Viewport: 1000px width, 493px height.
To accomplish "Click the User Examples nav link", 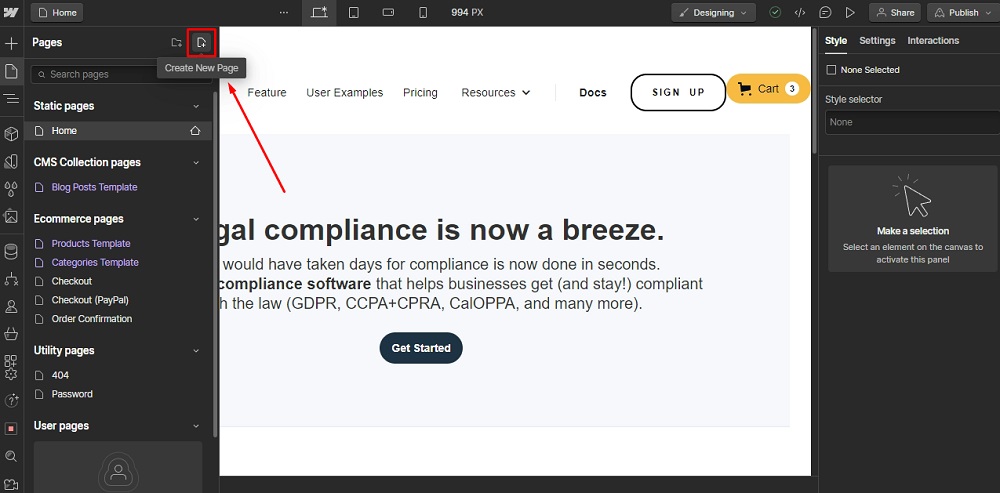I will coord(344,92).
